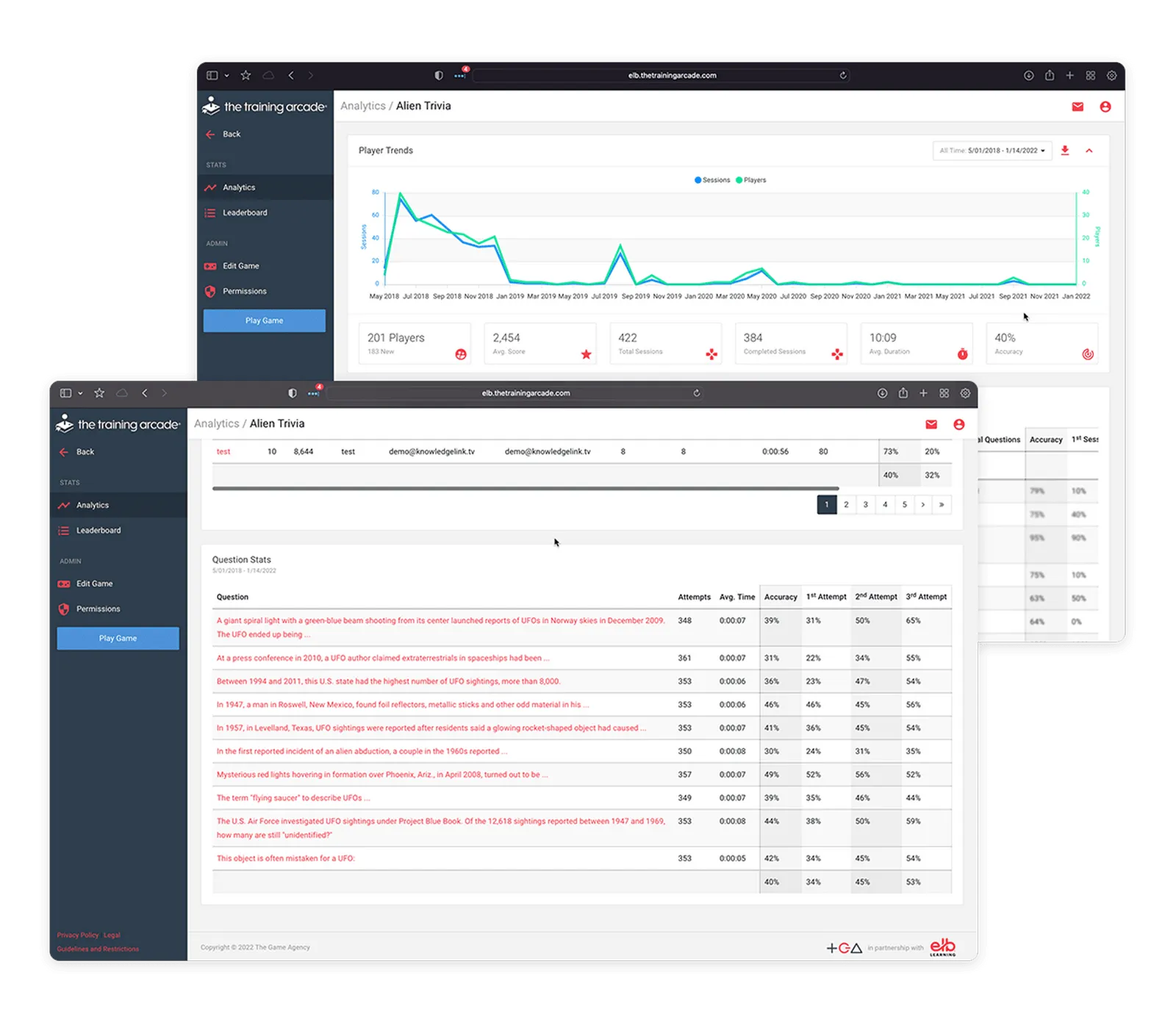Open the question about Project Blue Book
The image size is (1176, 1023).
(x=441, y=828)
